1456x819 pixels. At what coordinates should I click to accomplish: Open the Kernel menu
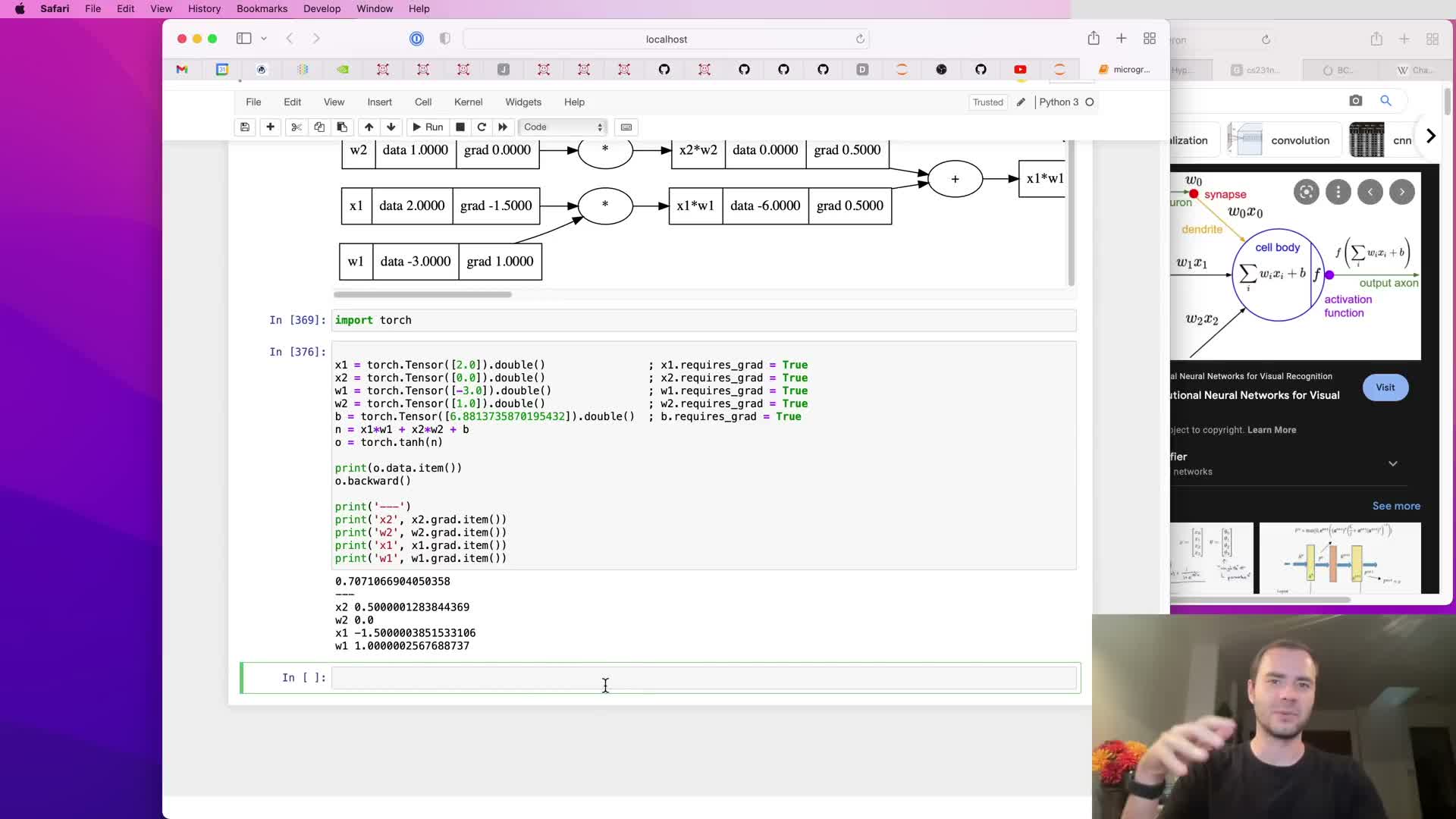[x=468, y=102]
